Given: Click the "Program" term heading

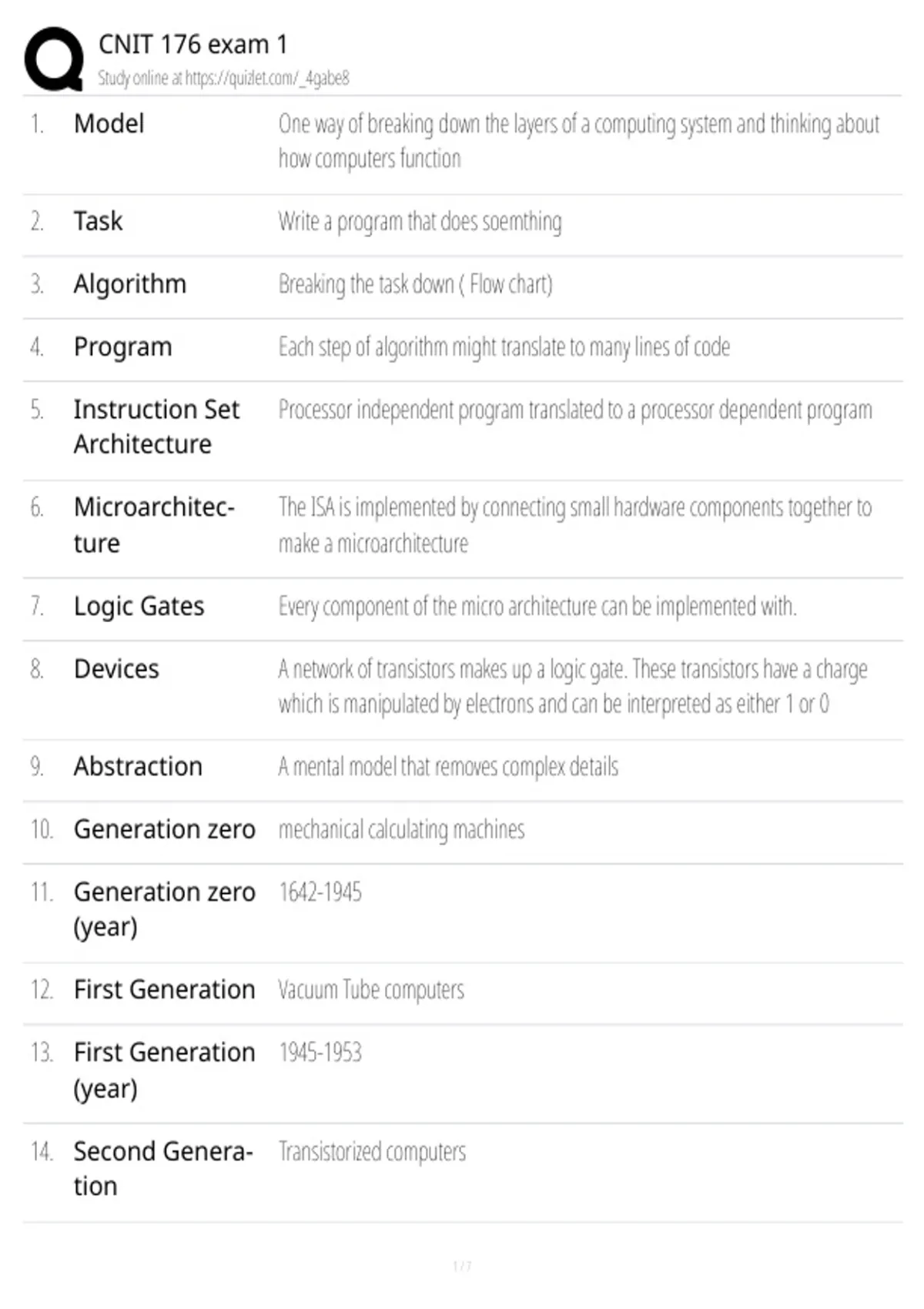Looking at the screenshot, I should 122,347.
